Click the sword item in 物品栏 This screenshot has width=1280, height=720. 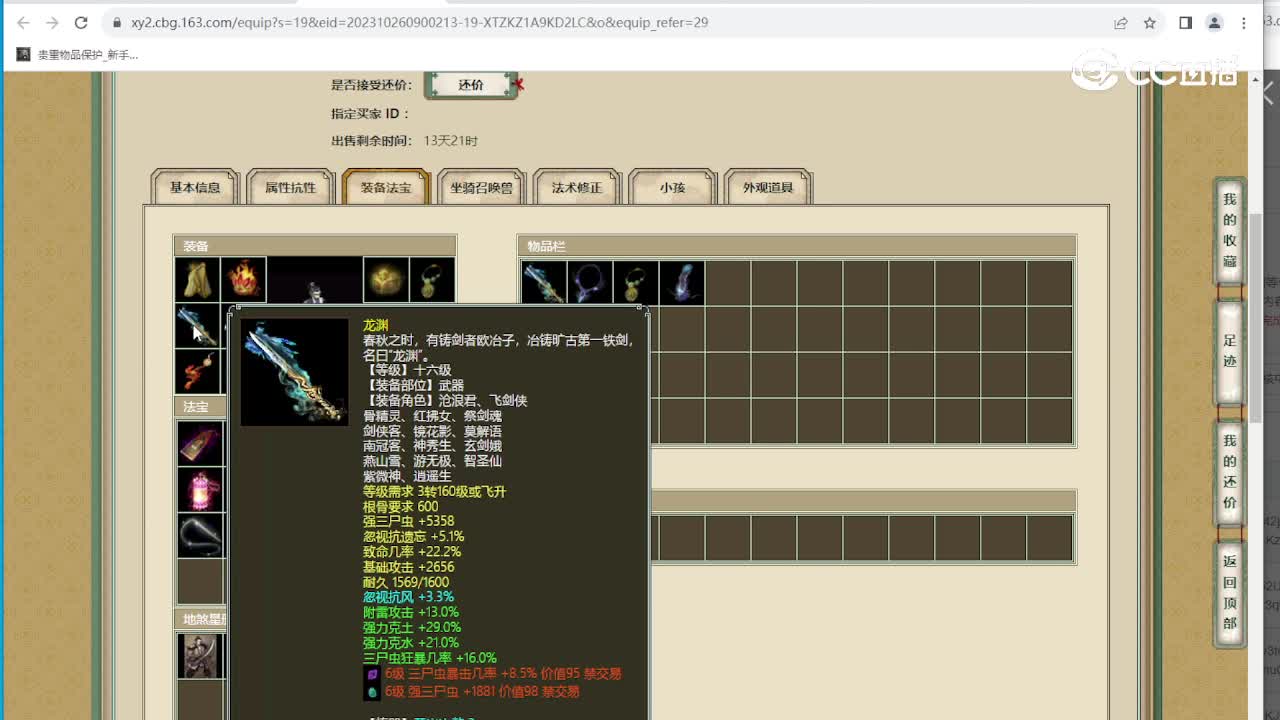(x=543, y=283)
